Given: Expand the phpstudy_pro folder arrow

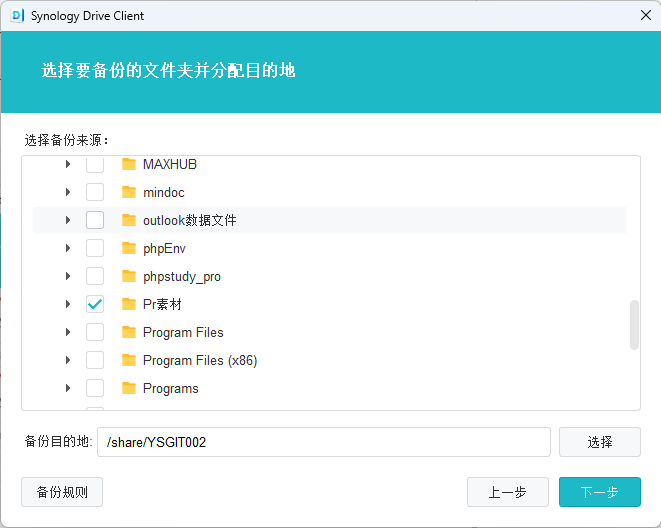Looking at the screenshot, I should click(68, 276).
